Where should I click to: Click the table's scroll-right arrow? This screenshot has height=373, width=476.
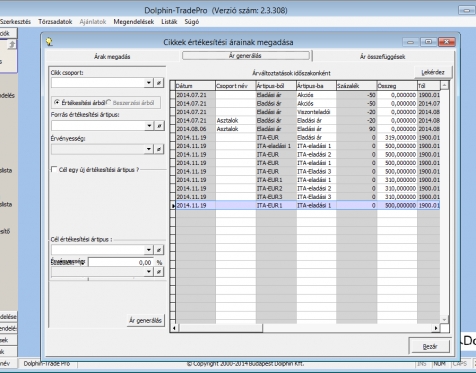(436, 328)
